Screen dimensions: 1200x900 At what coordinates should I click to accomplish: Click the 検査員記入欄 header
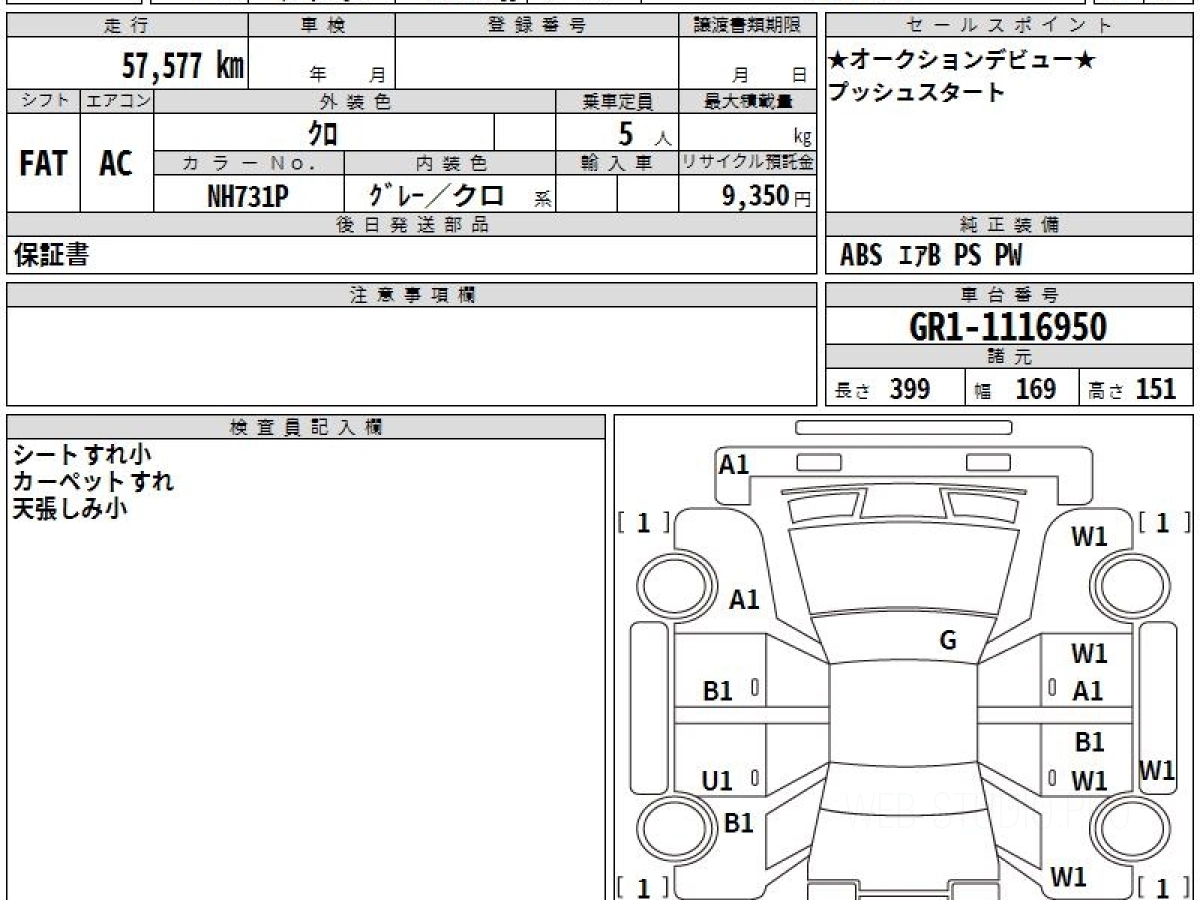pyautogui.click(x=306, y=427)
